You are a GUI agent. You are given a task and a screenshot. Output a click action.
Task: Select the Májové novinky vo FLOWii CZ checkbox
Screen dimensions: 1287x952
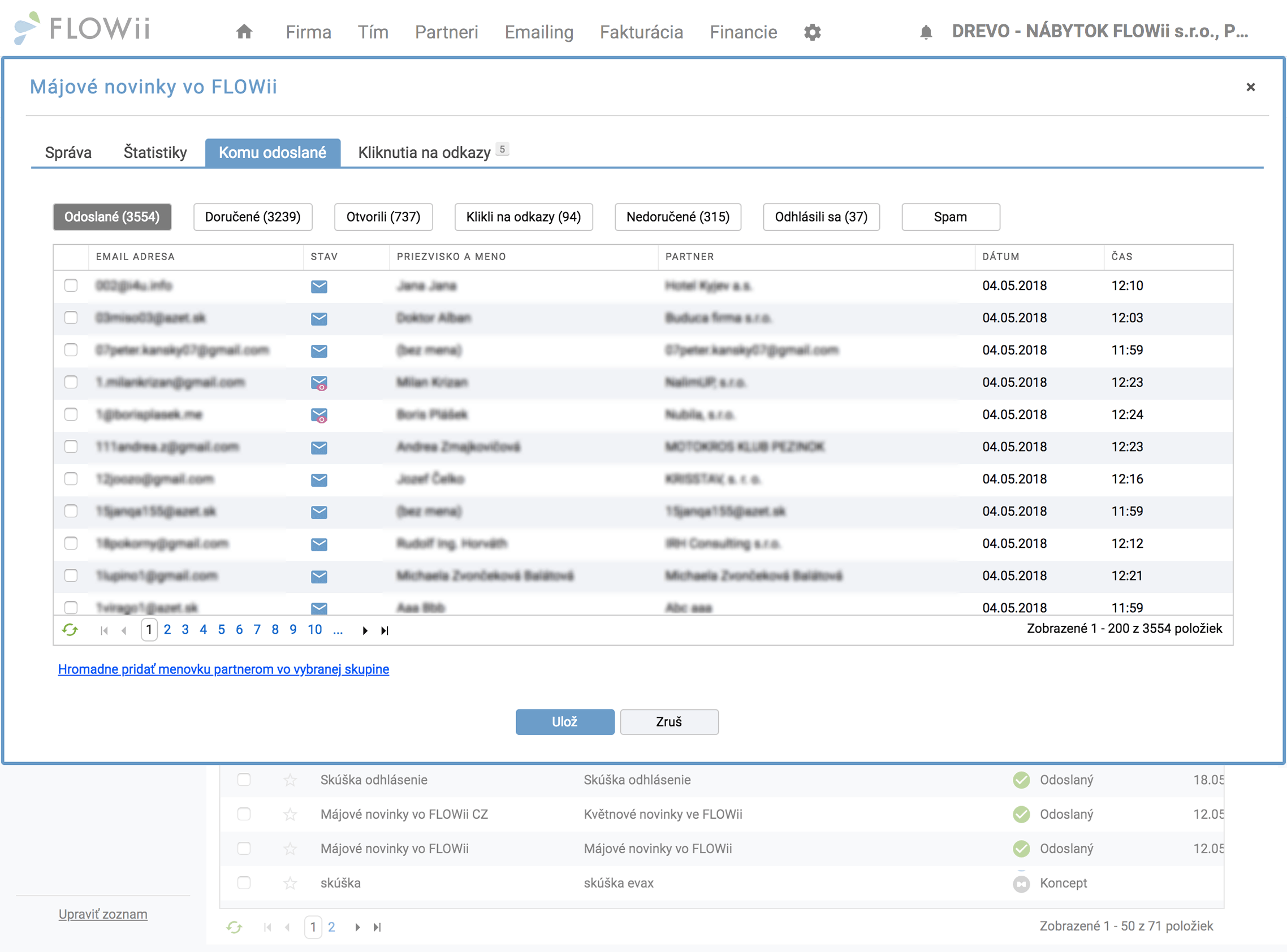(244, 814)
